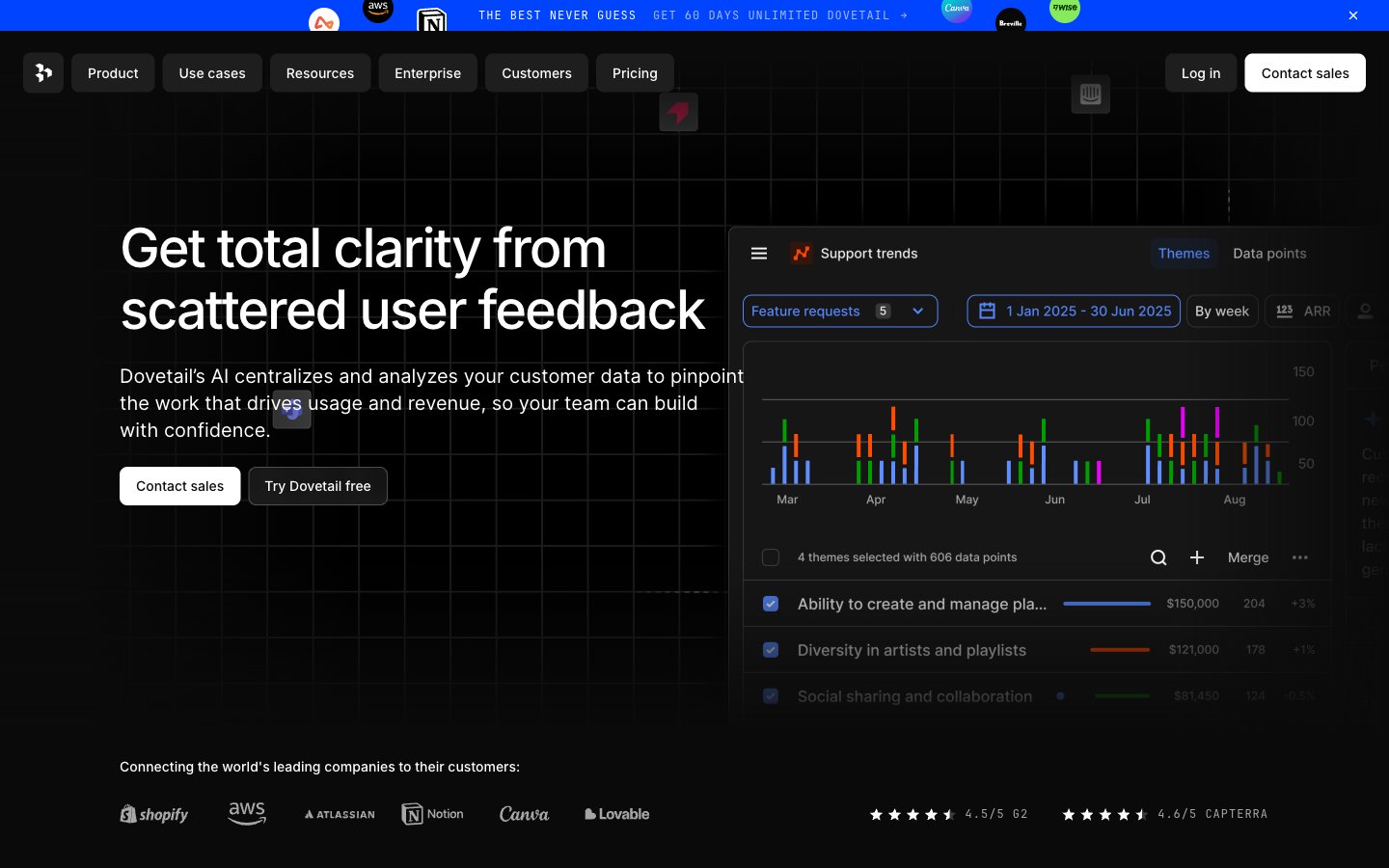Click the search icon above themes list

1158,557
